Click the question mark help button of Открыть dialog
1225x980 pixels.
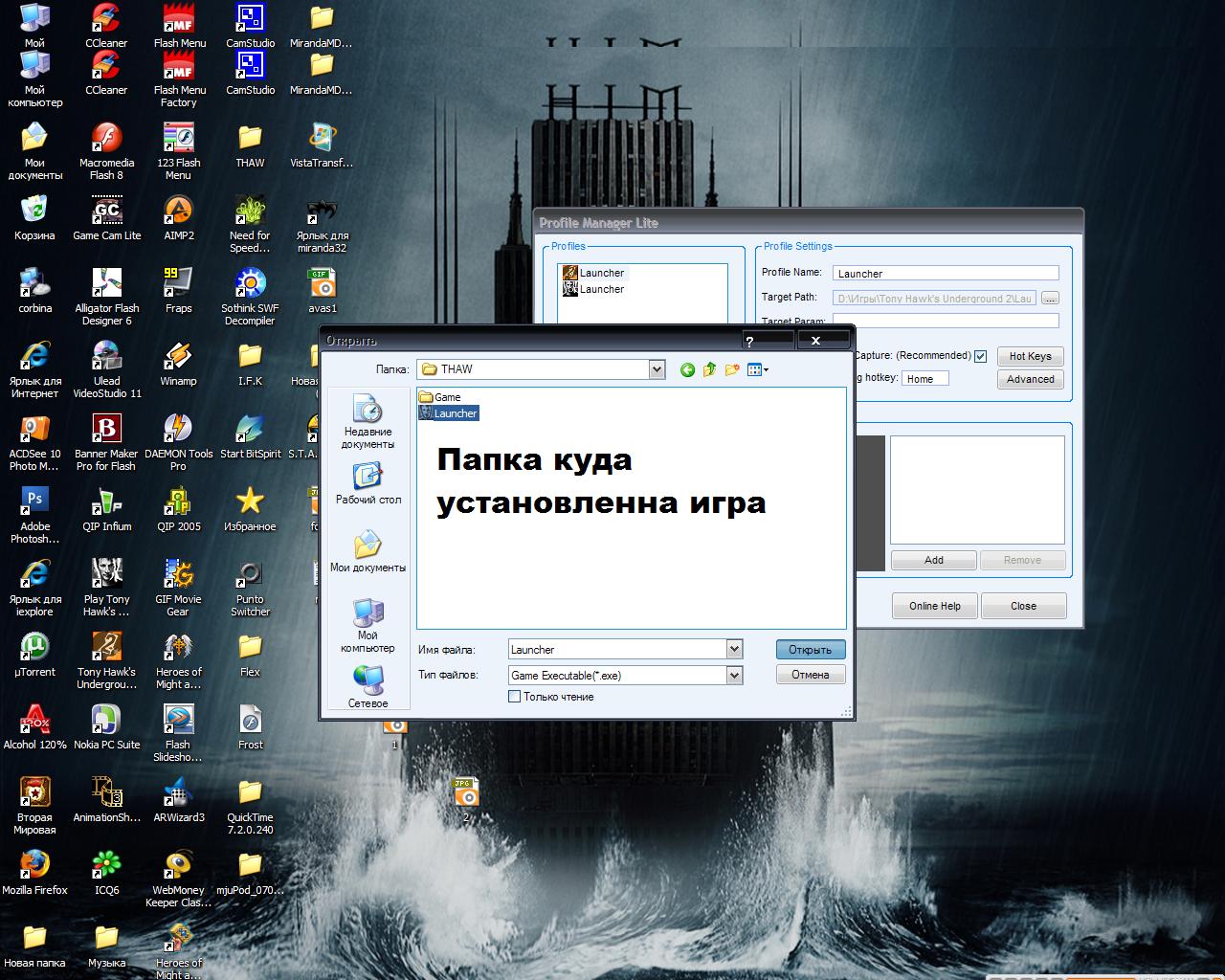point(767,340)
